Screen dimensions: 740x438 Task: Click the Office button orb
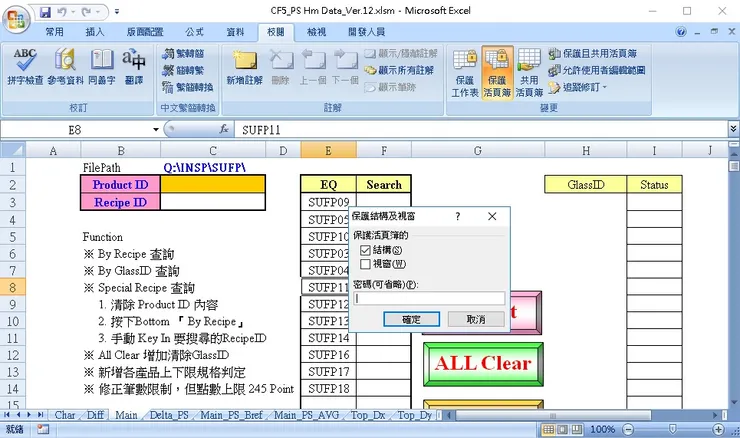click(16, 19)
